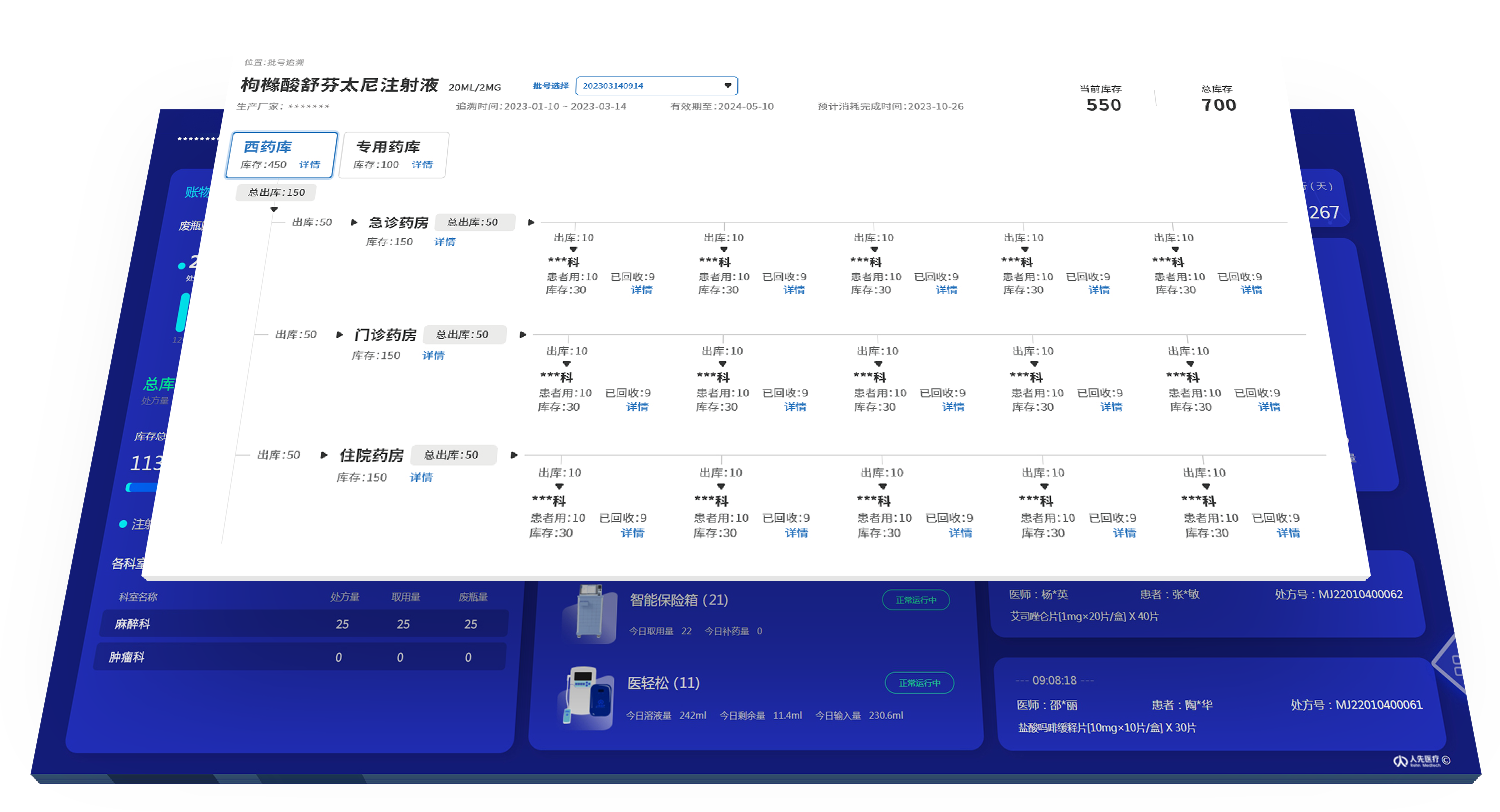The width and height of the screenshot is (1500, 812).
Task: Select the 急诊药房 pharmacy node
Action: pos(398,223)
